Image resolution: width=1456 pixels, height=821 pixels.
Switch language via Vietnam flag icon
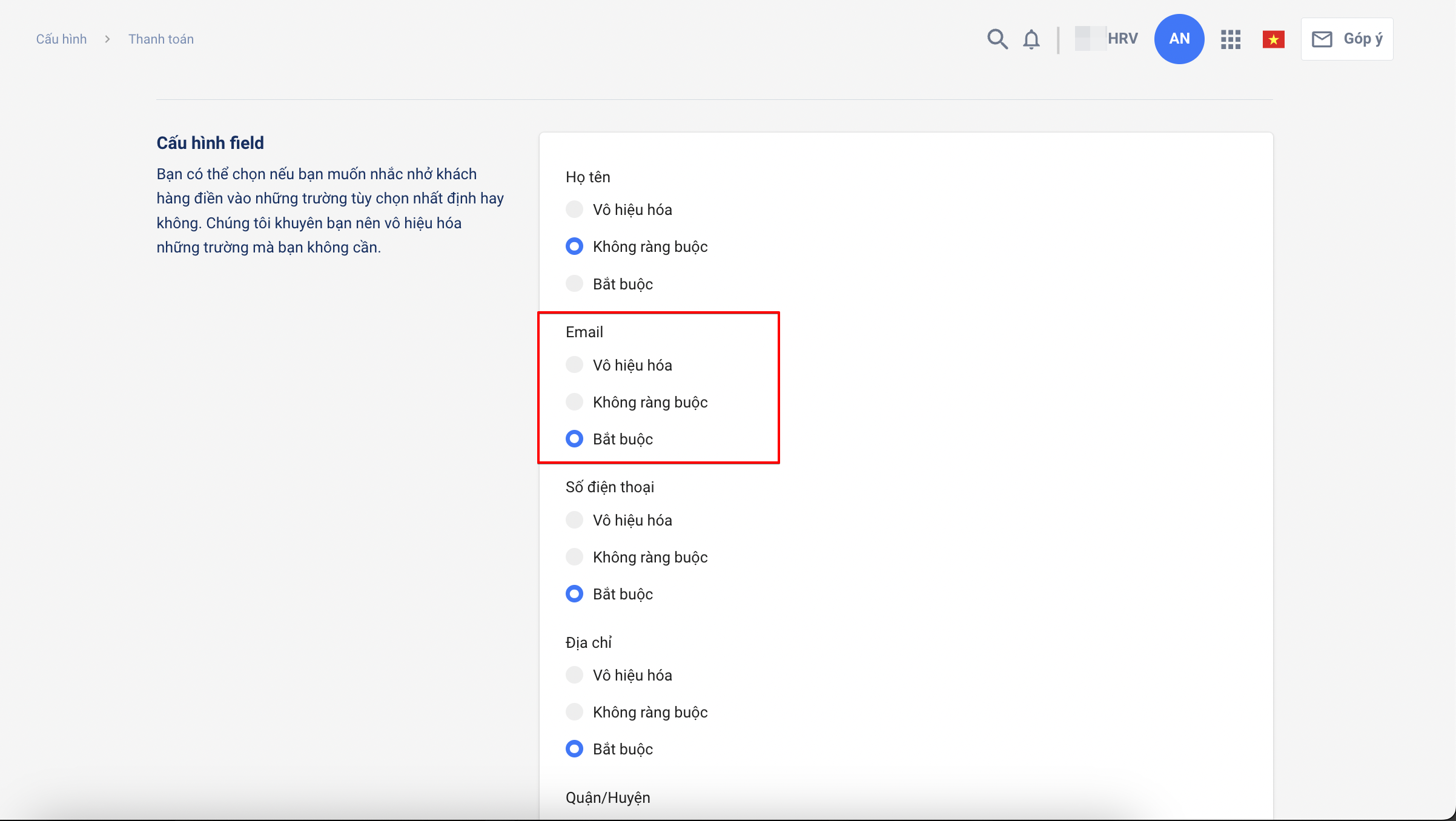pos(1273,40)
